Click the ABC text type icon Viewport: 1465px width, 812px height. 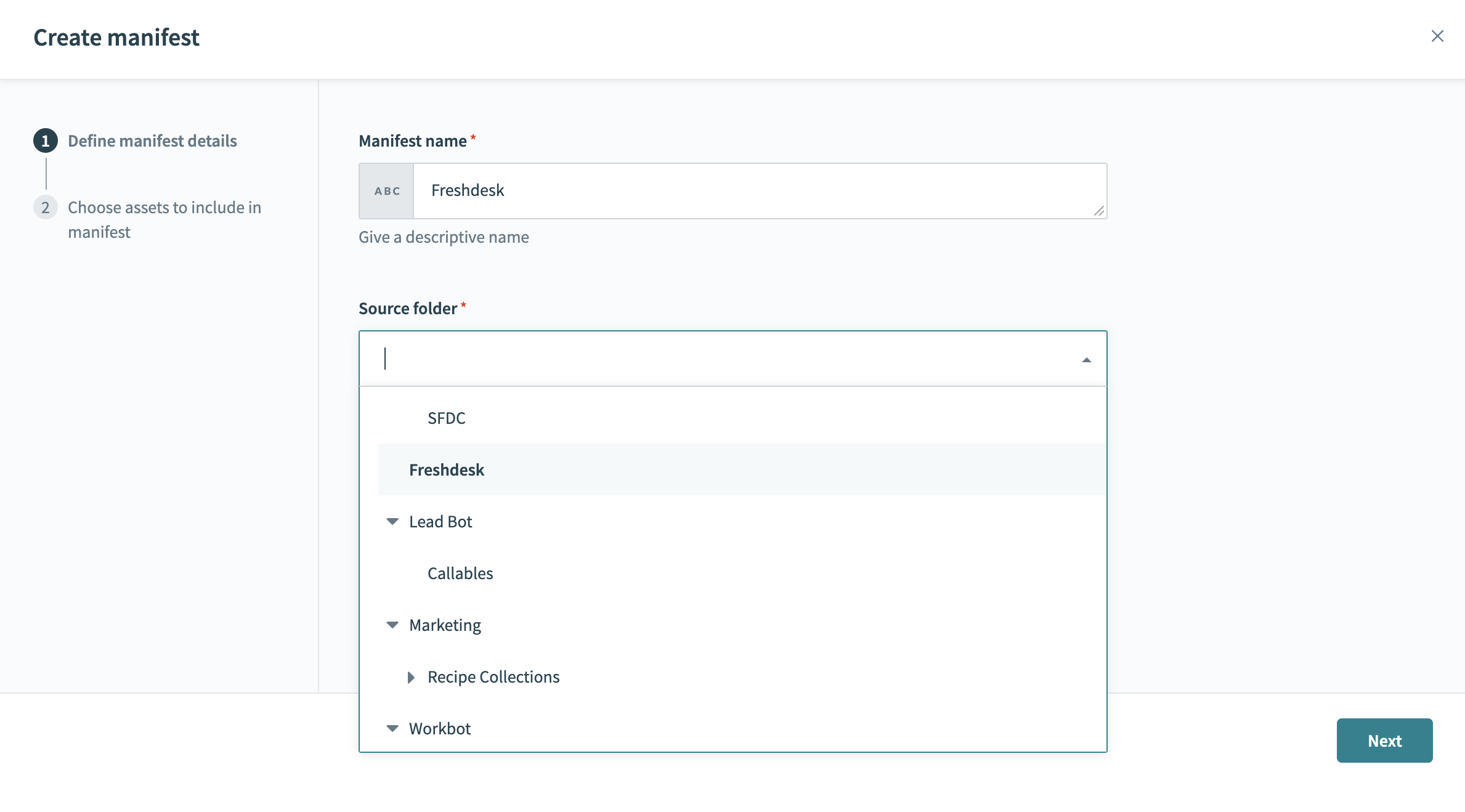387,191
